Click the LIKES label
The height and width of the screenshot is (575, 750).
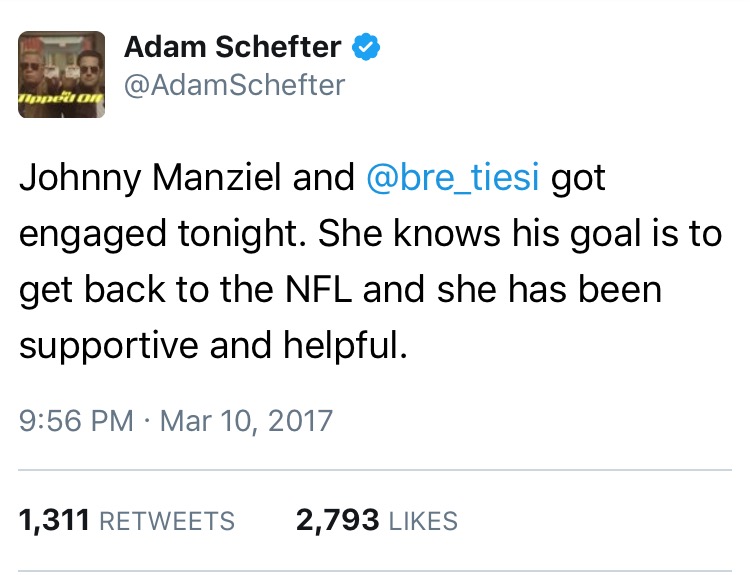[x=423, y=521]
